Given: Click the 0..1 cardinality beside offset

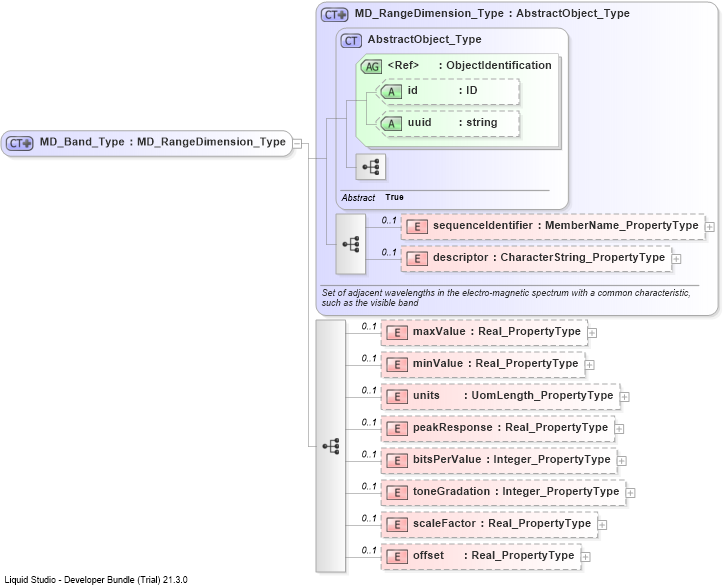Looking at the screenshot, I should pos(369,550).
